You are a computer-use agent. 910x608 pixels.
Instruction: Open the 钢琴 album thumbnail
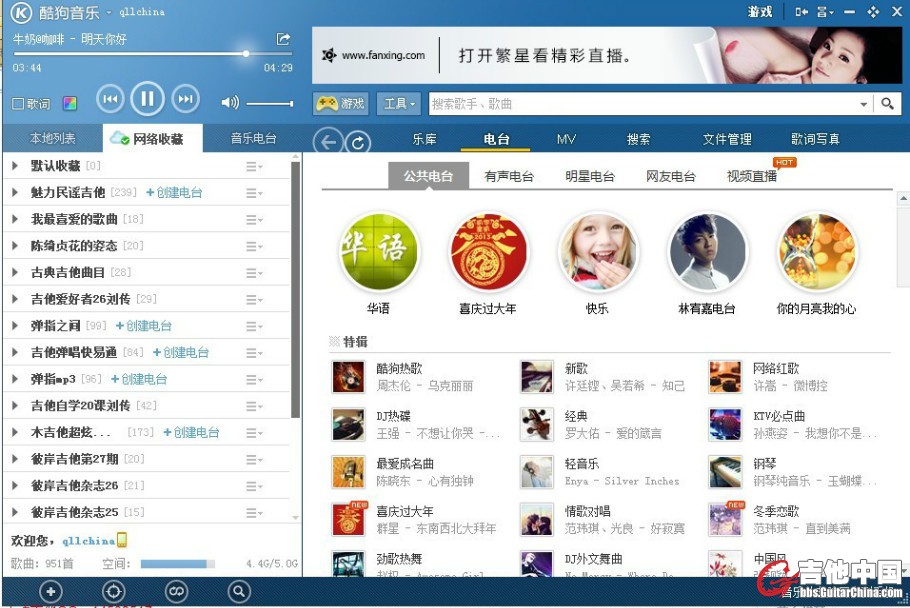pos(725,472)
